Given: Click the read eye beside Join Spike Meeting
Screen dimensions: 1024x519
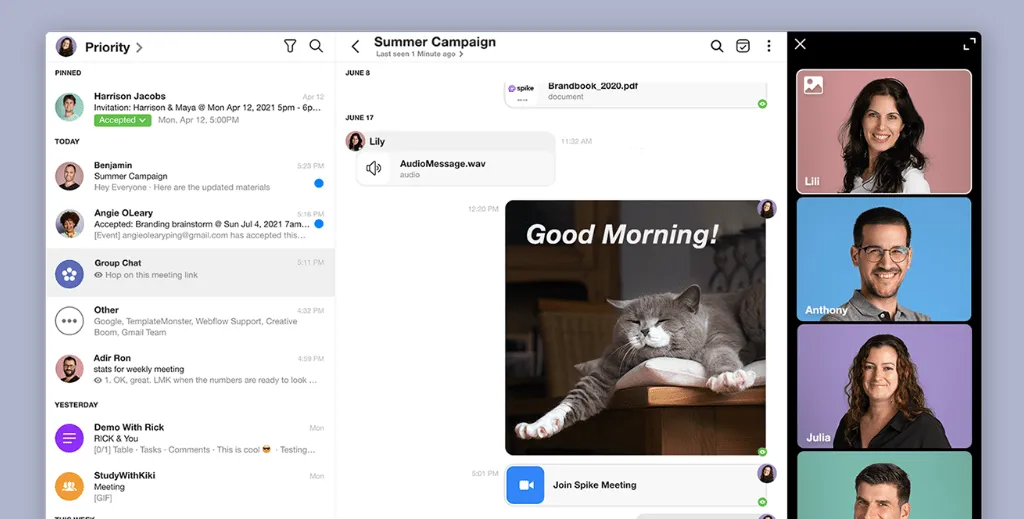Looking at the screenshot, I should point(762,502).
